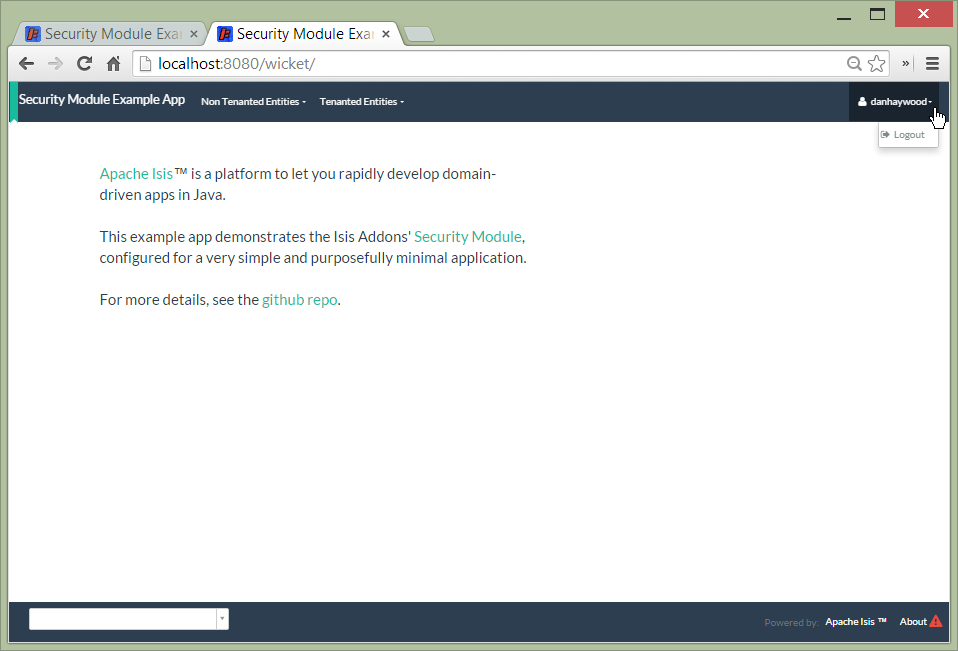Click the browser reload icon

point(85,64)
